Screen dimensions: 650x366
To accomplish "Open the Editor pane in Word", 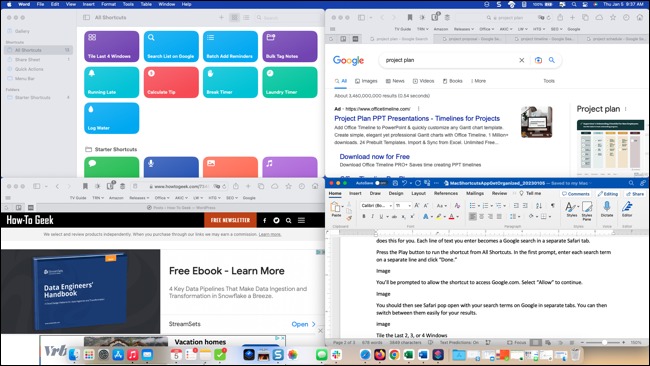I will tap(627, 209).
